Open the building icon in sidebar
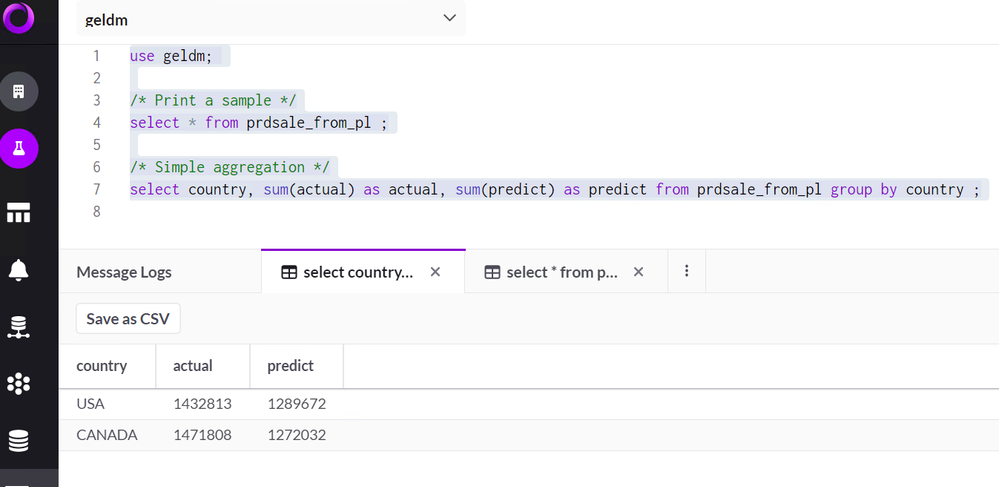The height and width of the screenshot is (487, 999). pos(19,92)
